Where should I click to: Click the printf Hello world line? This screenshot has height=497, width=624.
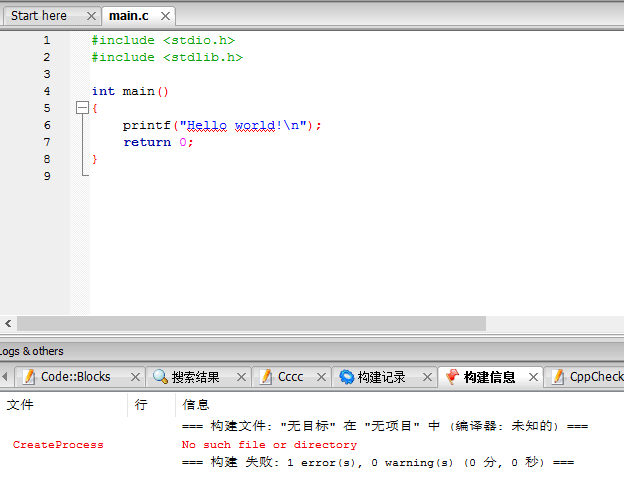point(222,125)
